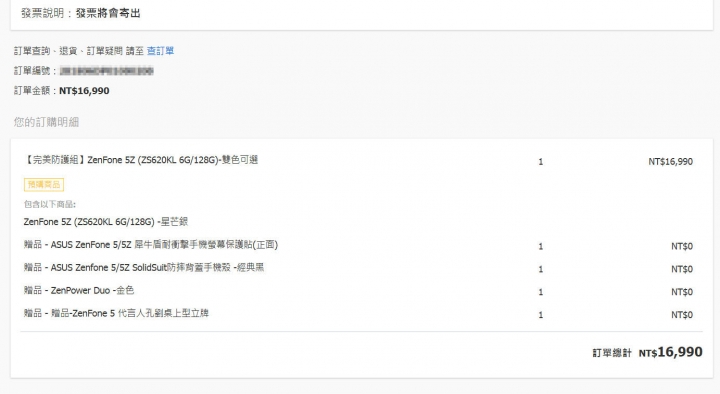720x394 pixels.
Task: Select the ZenPower Duo 金色 gift item
Action: 79,290
